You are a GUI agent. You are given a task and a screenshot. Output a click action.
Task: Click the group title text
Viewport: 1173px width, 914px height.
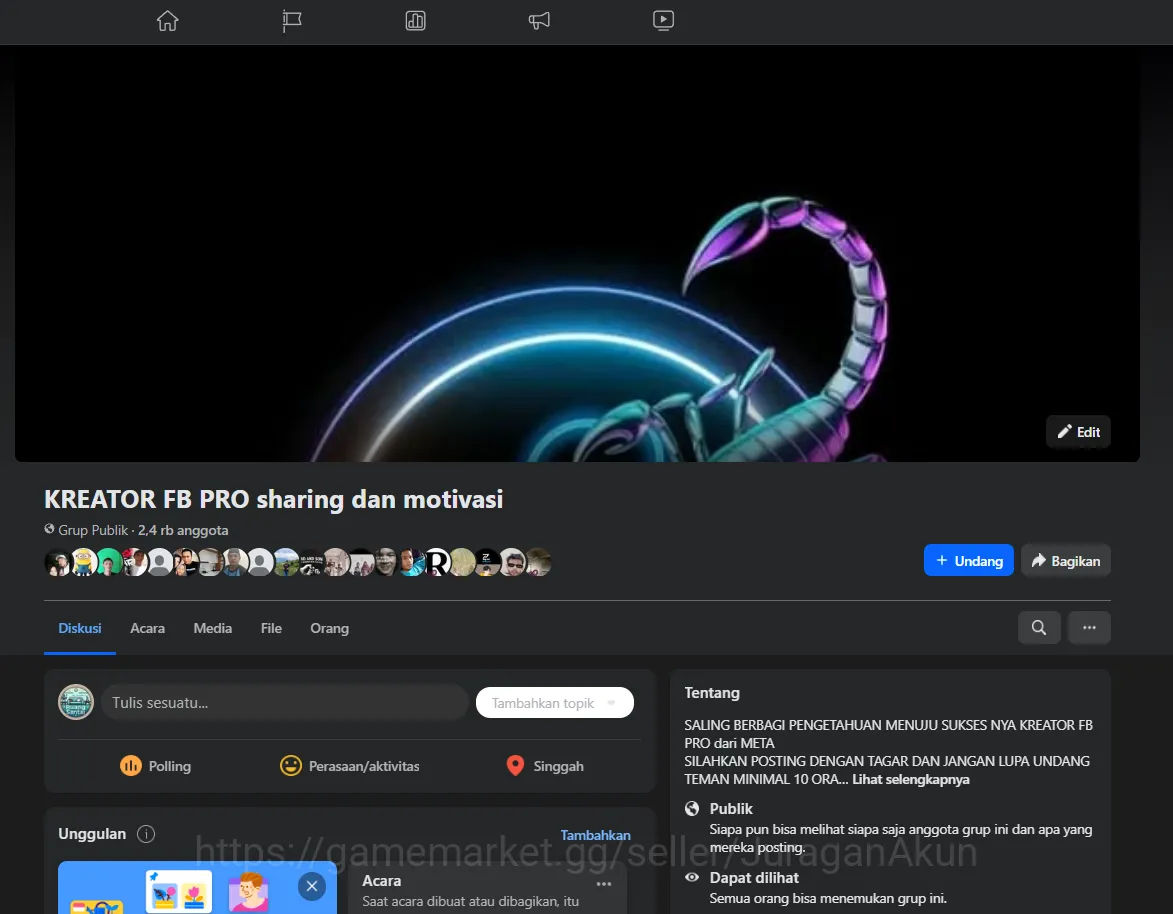[274, 499]
